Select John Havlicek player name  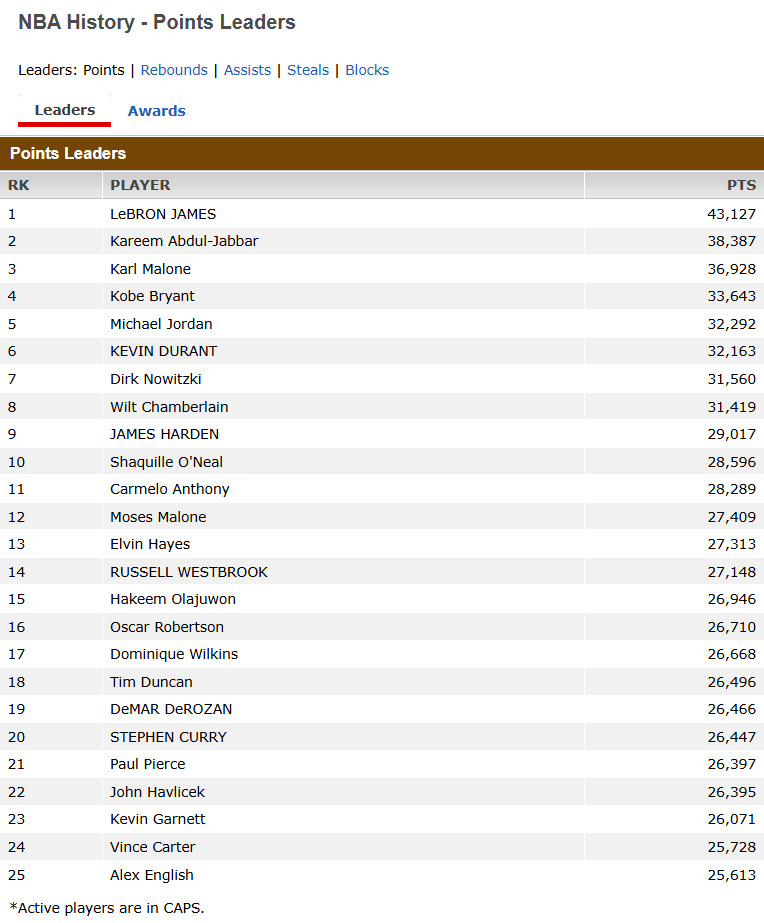click(x=158, y=792)
